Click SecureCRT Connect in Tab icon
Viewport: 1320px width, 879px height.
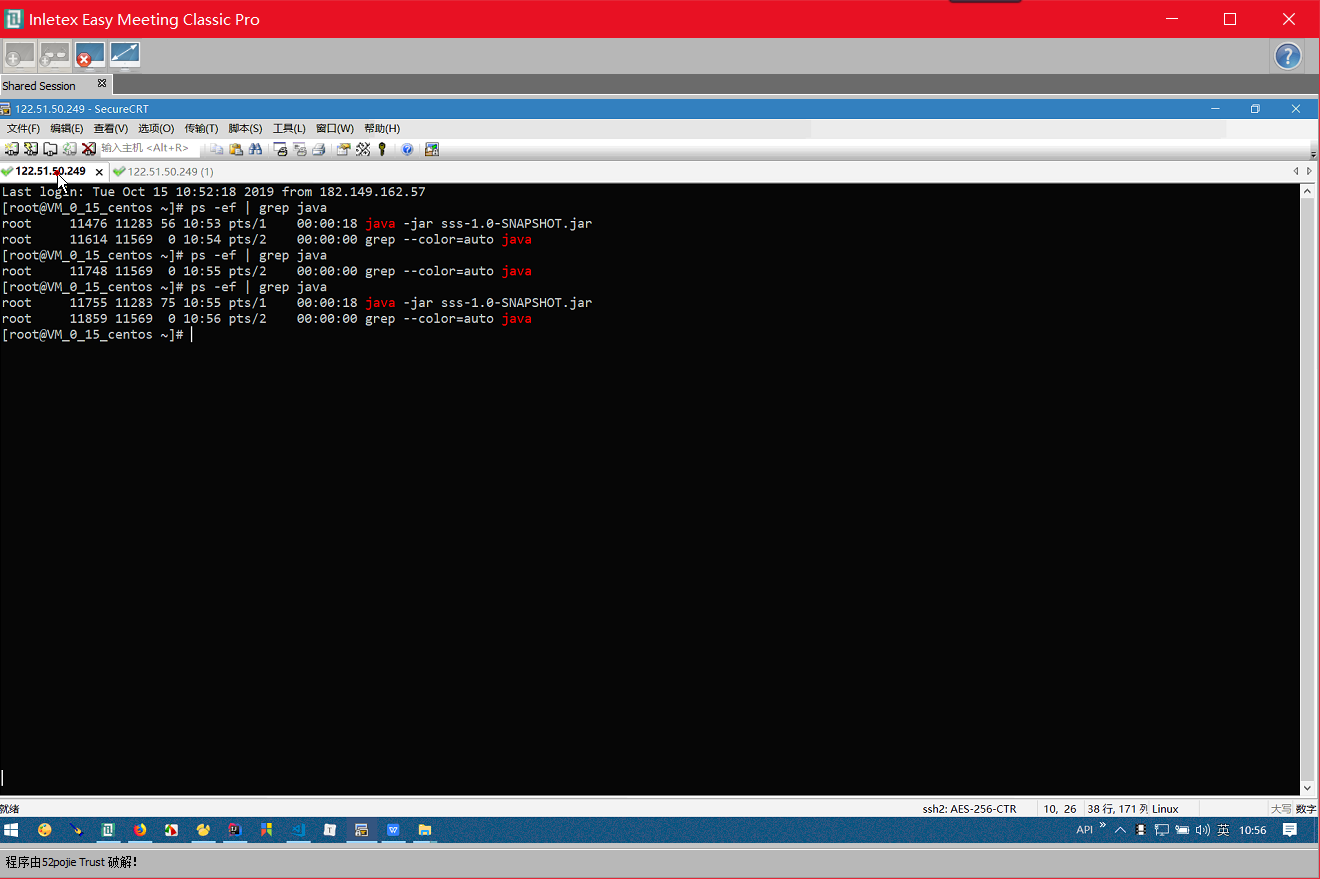coord(50,149)
